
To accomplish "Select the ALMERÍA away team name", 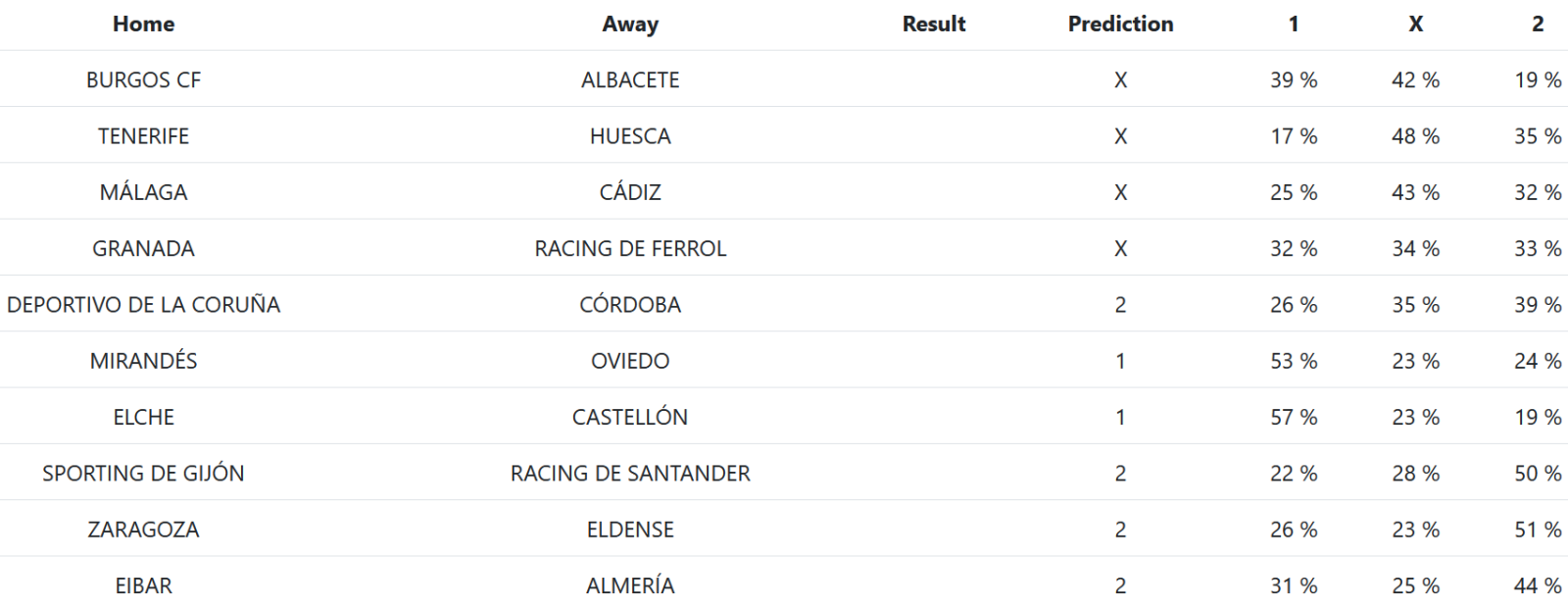I will click(630, 586).
